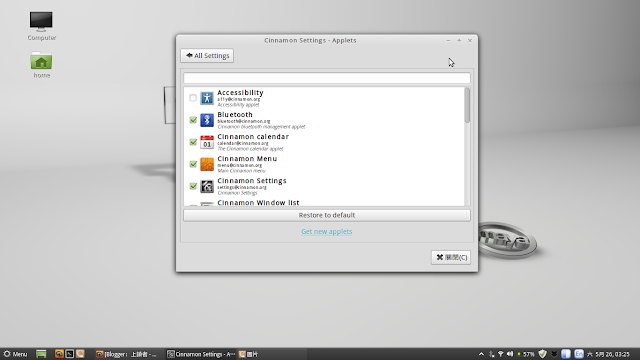Click the applets list vertical scrollbar
The width and height of the screenshot is (640, 360).
click(x=467, y=105)
